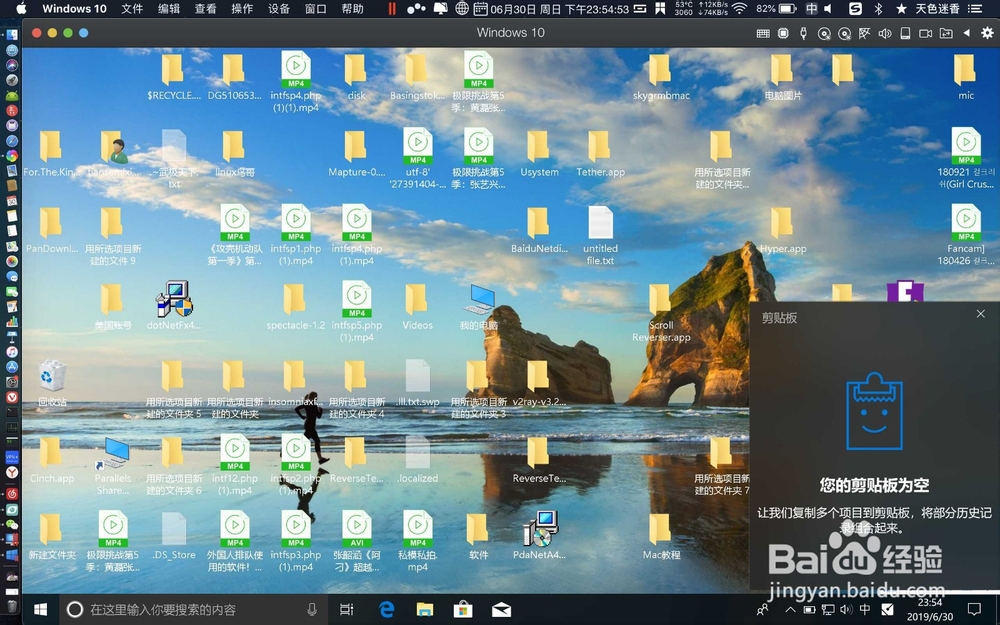Click the Wi-Fi icon in macOS menu bar
This screenshot has width=1000, height=625.
739,9
